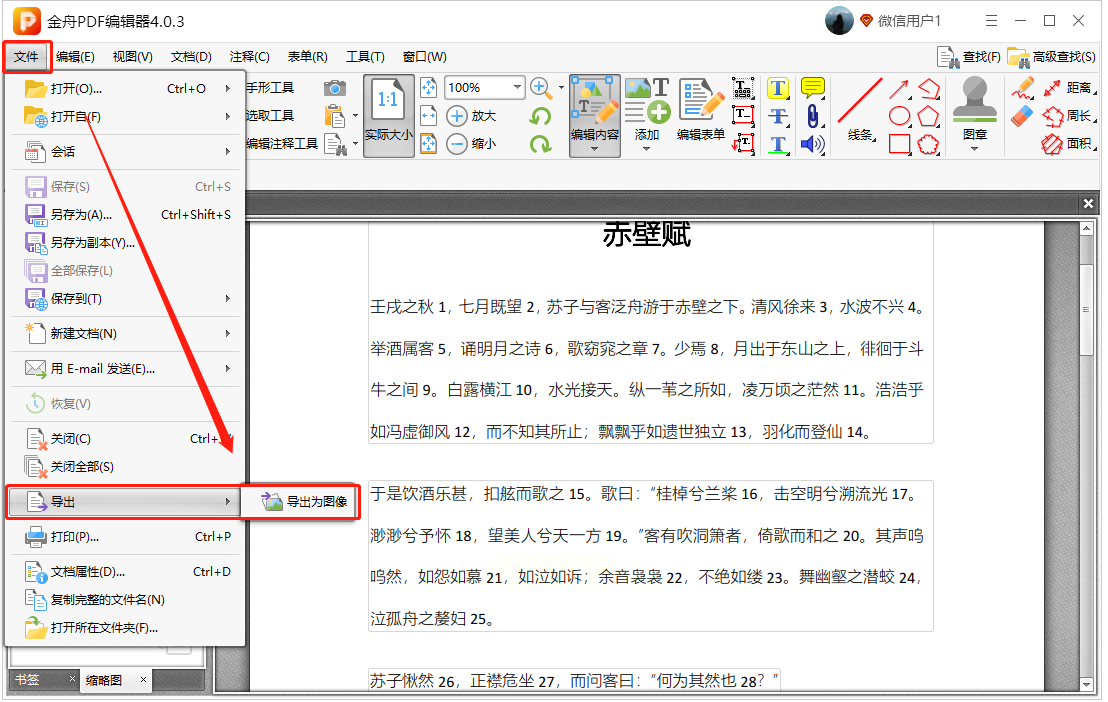1108x702 pixels.
Task: Open the zoom percentage dropdown
Action: tap(517, 88)
